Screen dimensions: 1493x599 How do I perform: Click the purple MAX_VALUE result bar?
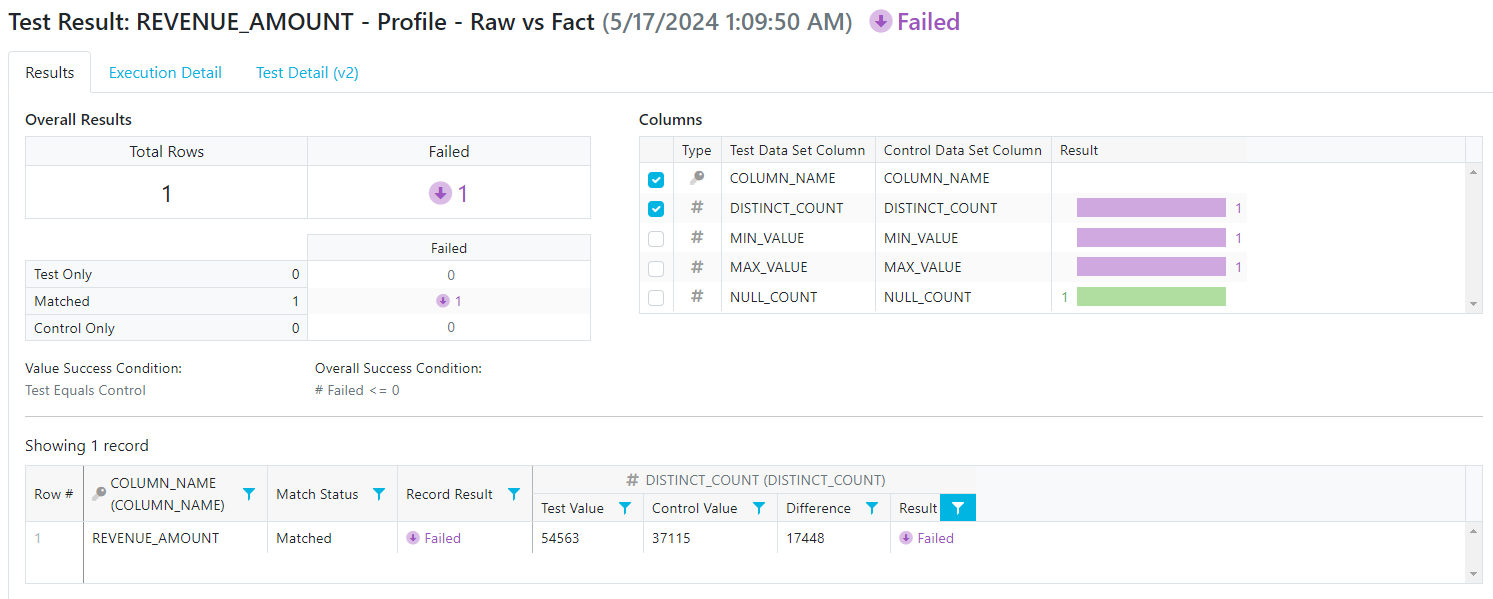click(1151, 267)
